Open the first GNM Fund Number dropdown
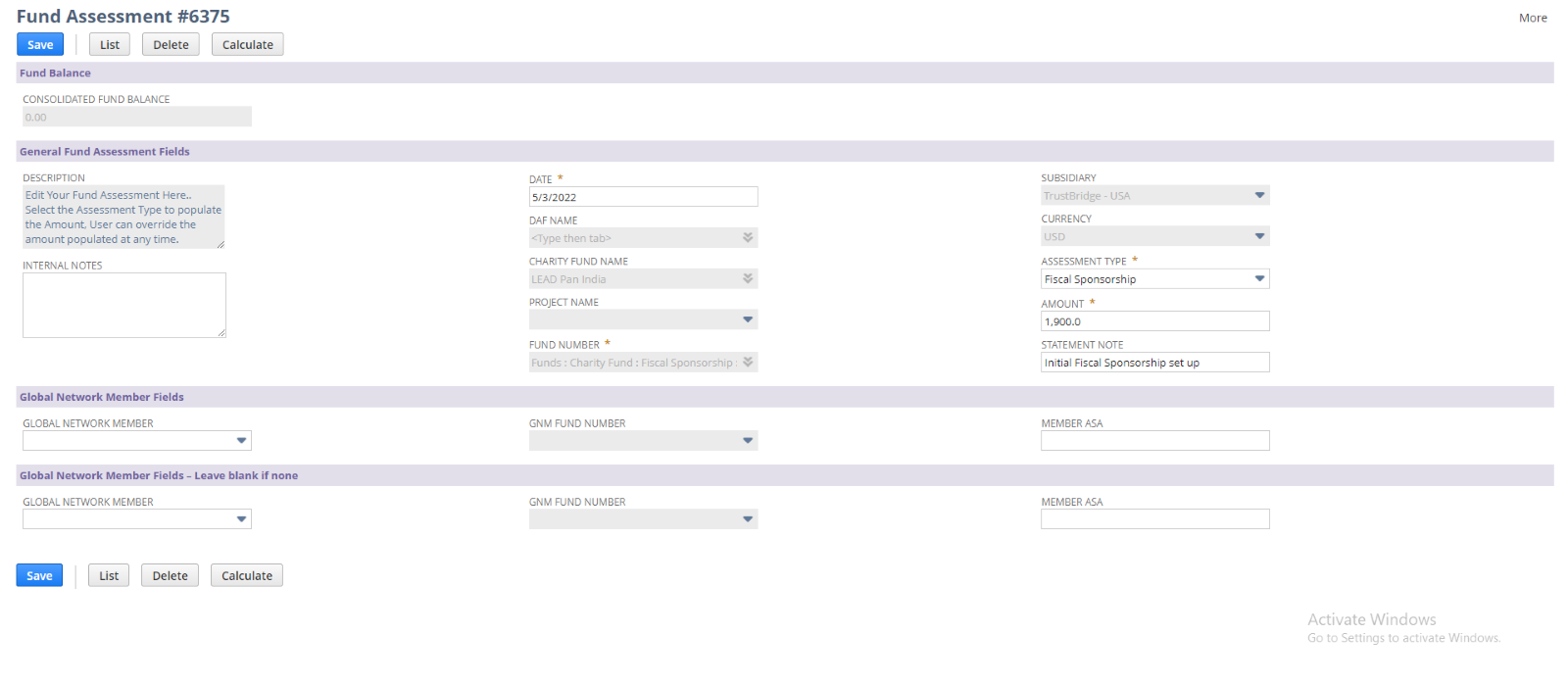 (x=748, y=441)
